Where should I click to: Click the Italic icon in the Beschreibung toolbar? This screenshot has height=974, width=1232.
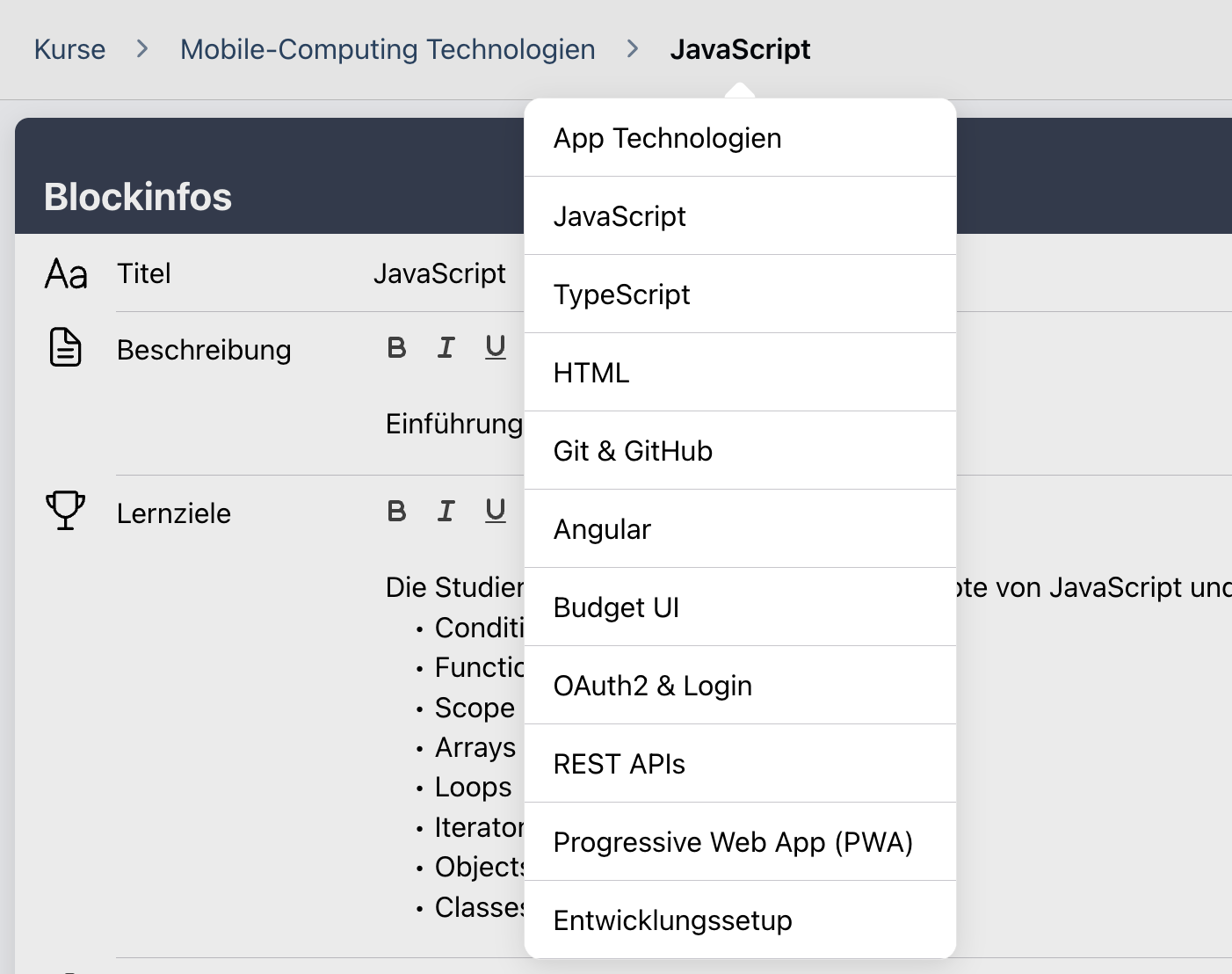(446, 348)
